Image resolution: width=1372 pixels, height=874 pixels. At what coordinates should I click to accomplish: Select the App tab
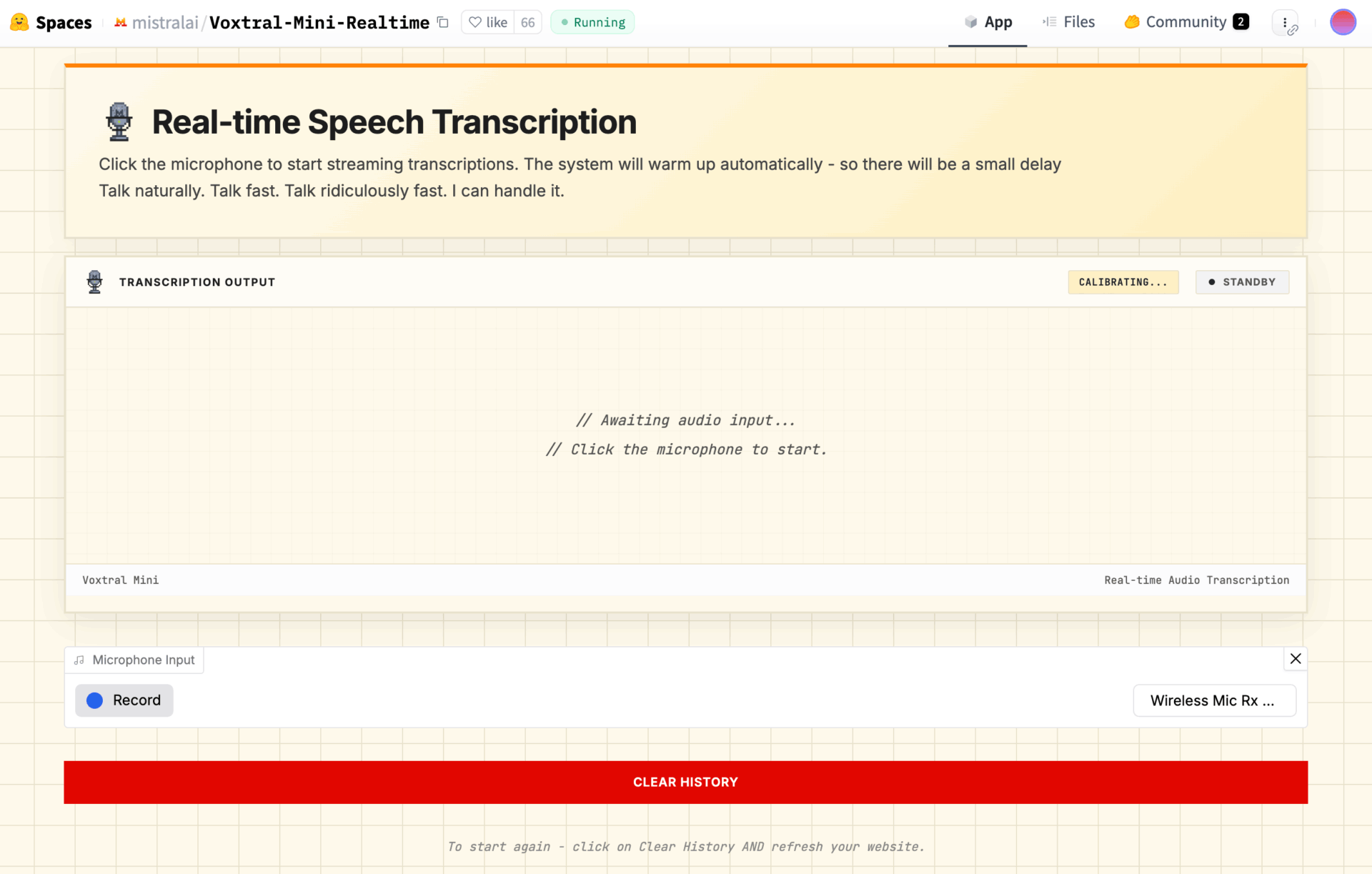988,22
